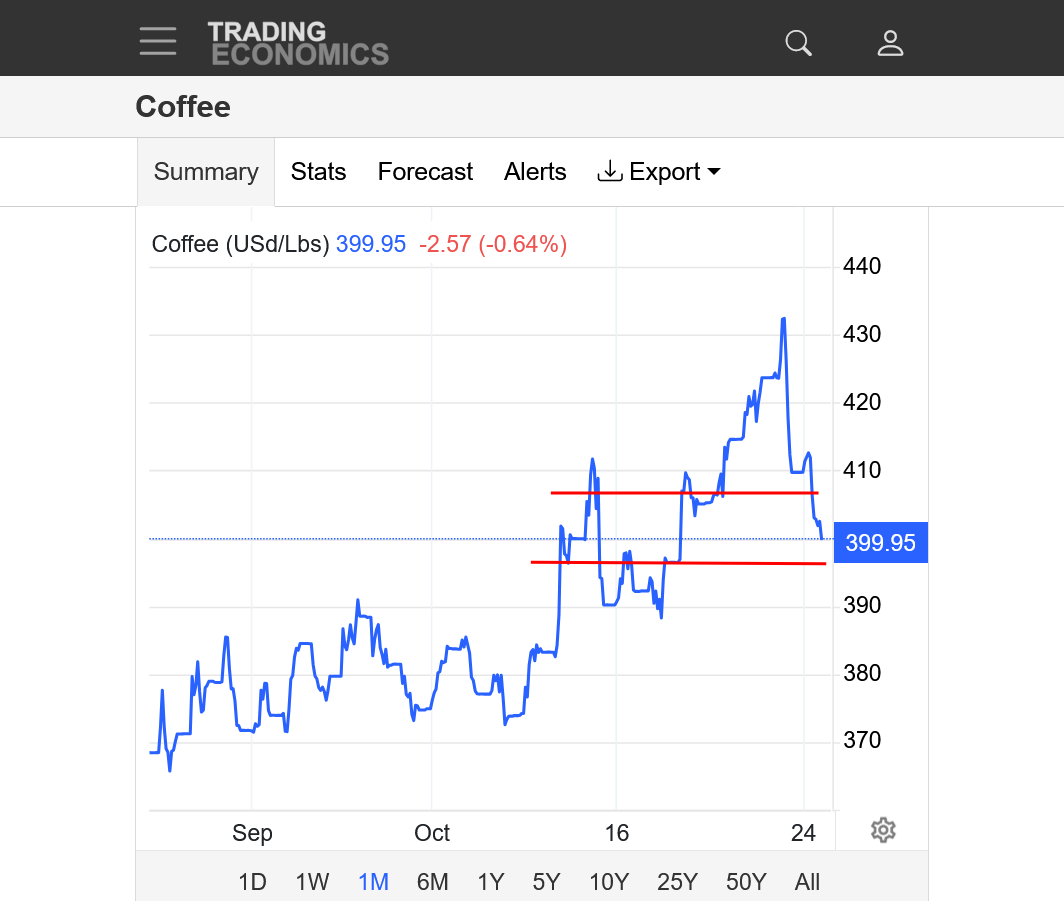
Task: Open the user account icon
Action: 890,43
